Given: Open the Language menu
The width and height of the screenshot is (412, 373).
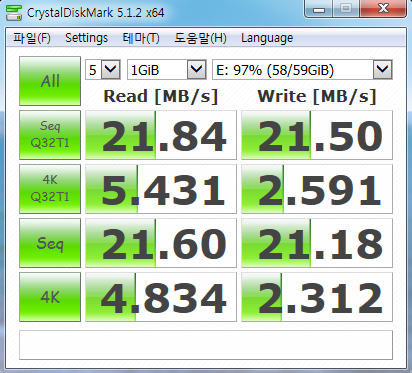Looking at the screenshot, I should click(267, 38).
